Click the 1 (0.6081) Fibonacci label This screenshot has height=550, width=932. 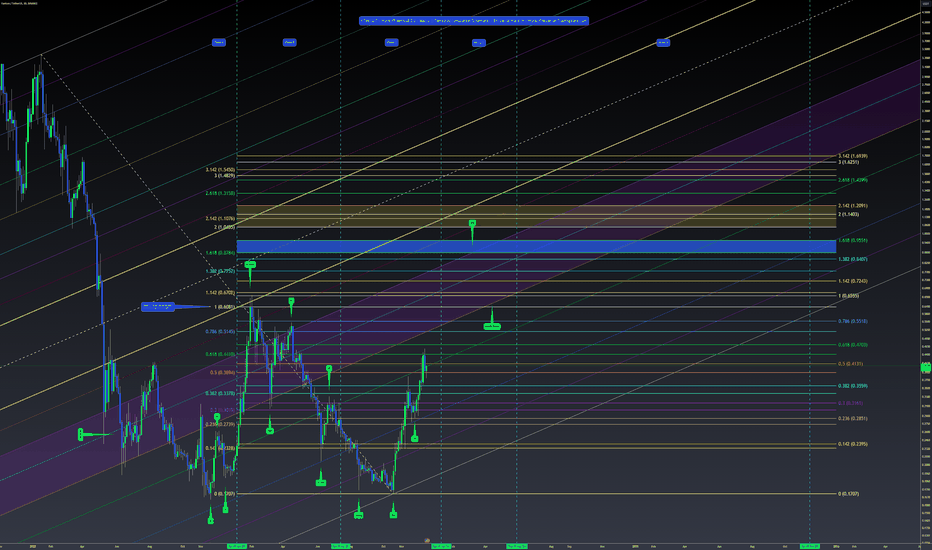[x=225, y=307]
